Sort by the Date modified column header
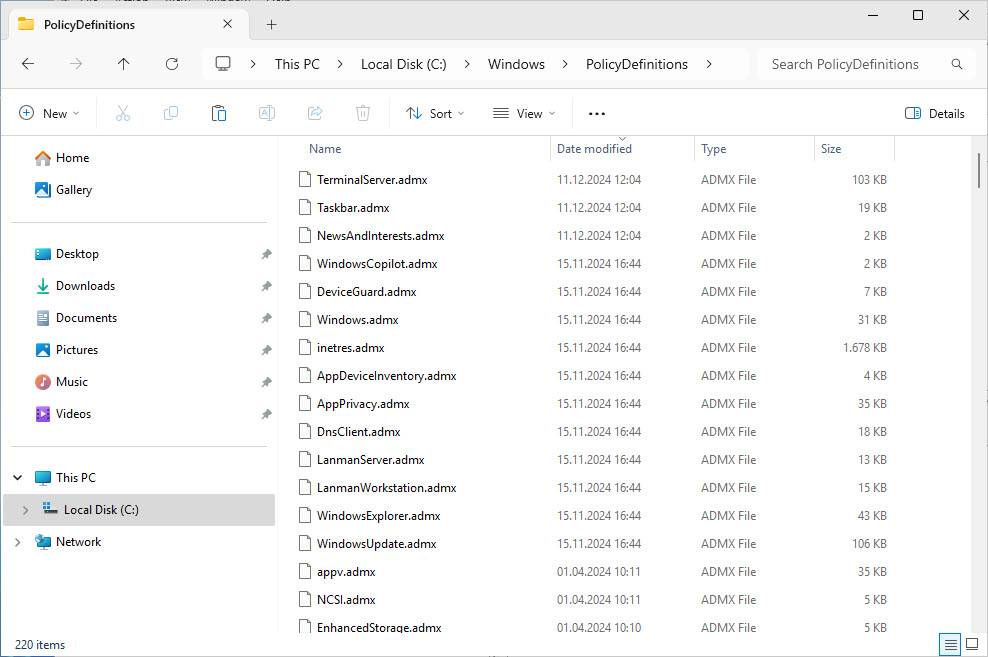The width and height of the screenshot is (988, 657). pyautogui.click(x=594, y=149)
